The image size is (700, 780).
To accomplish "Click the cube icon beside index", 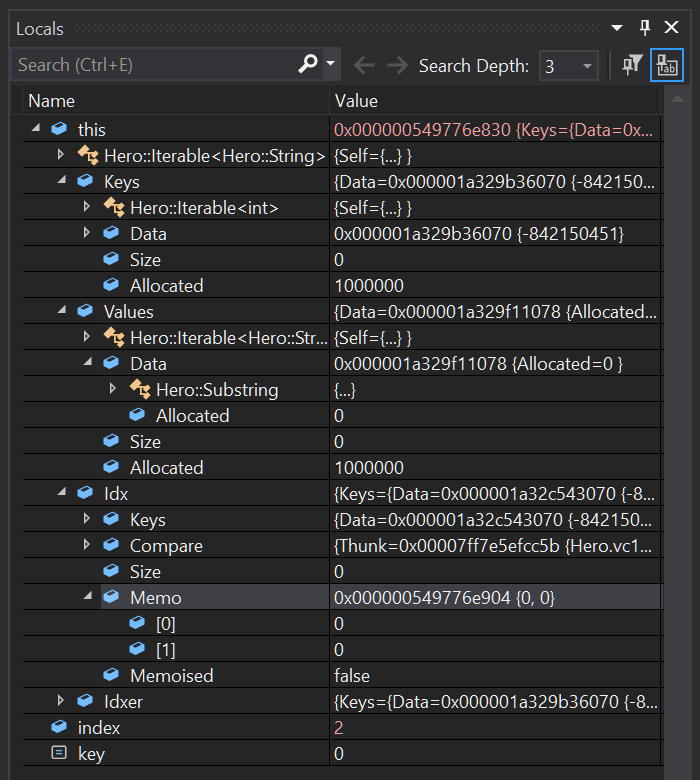I will (59, 727).
